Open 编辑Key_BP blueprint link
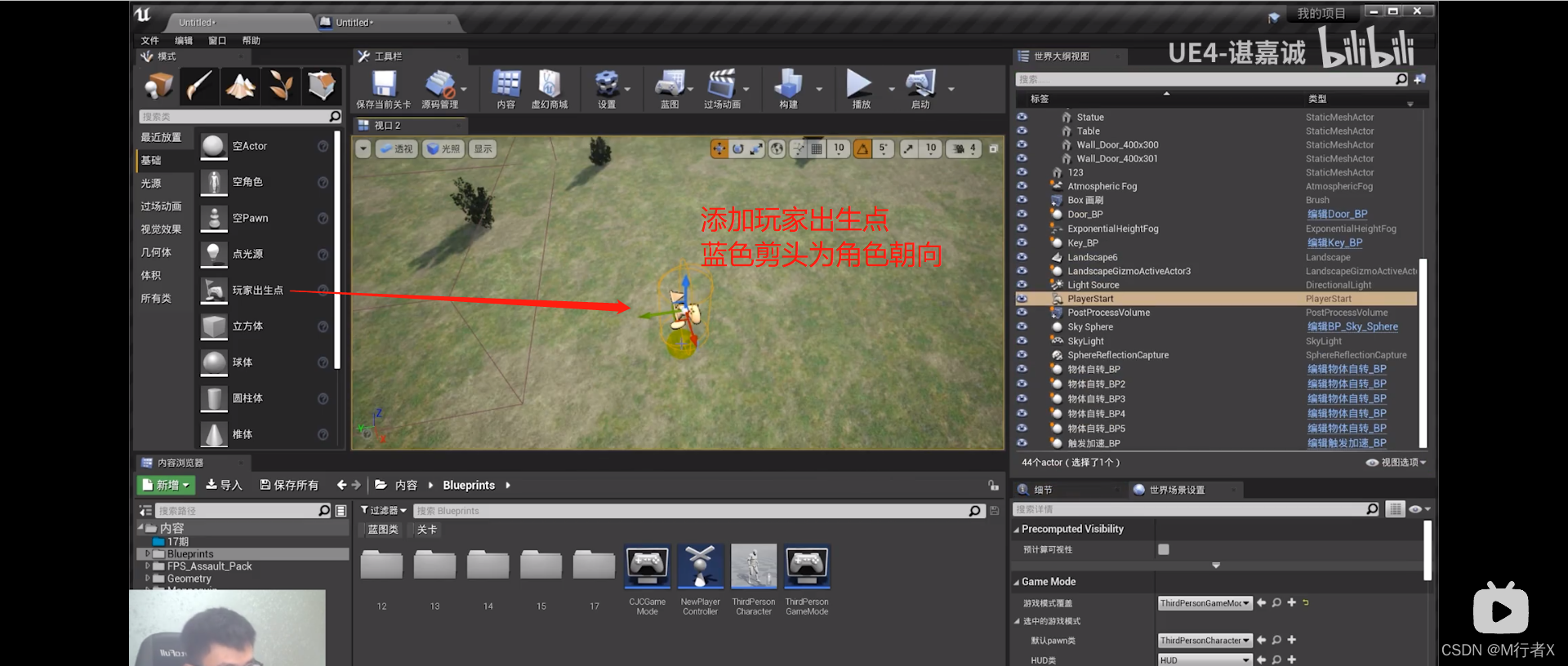Viewport: 1568px width, 666px height. tap(1334, 242)
